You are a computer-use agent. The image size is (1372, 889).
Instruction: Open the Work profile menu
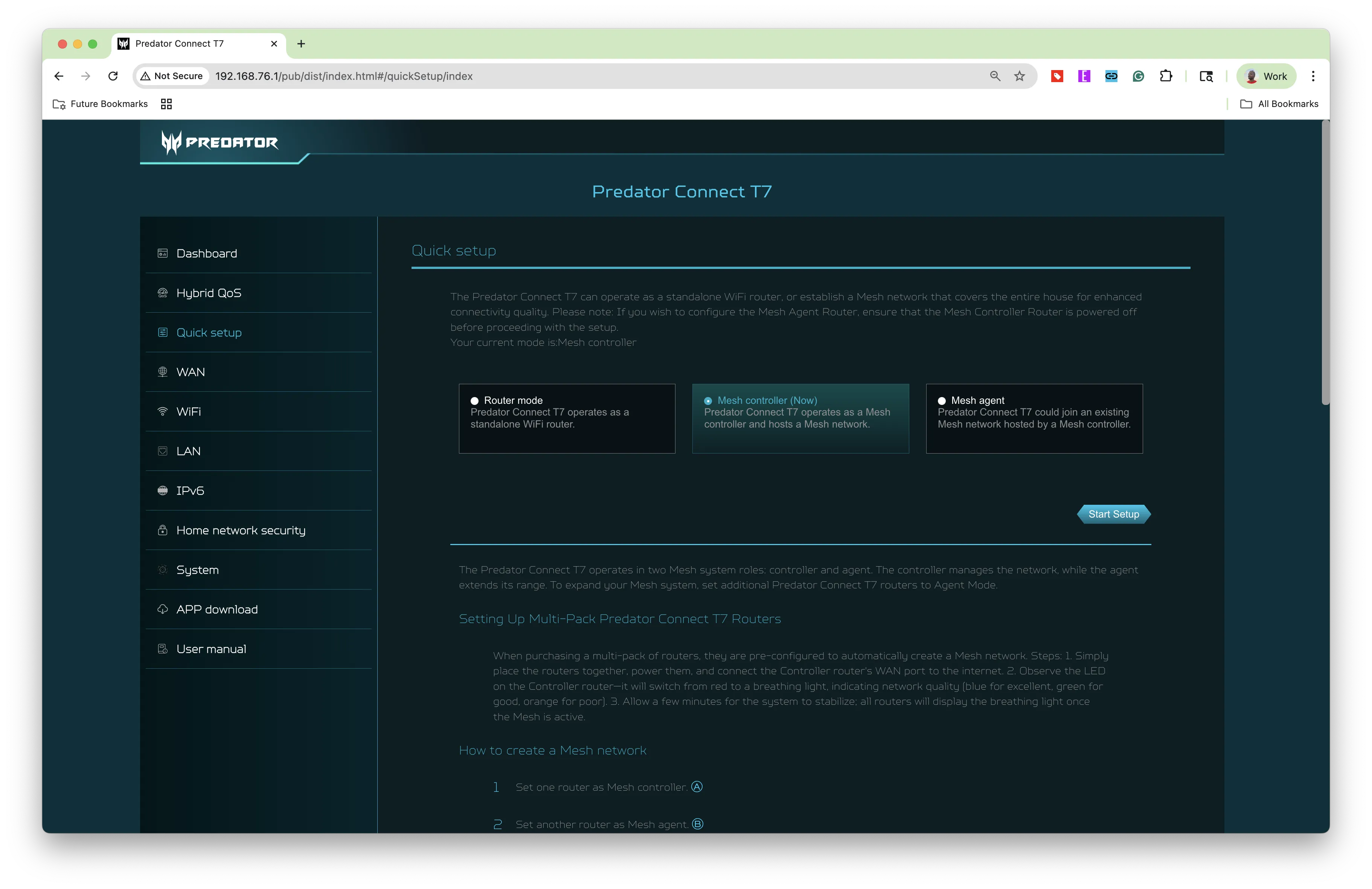coord(1266,76)
